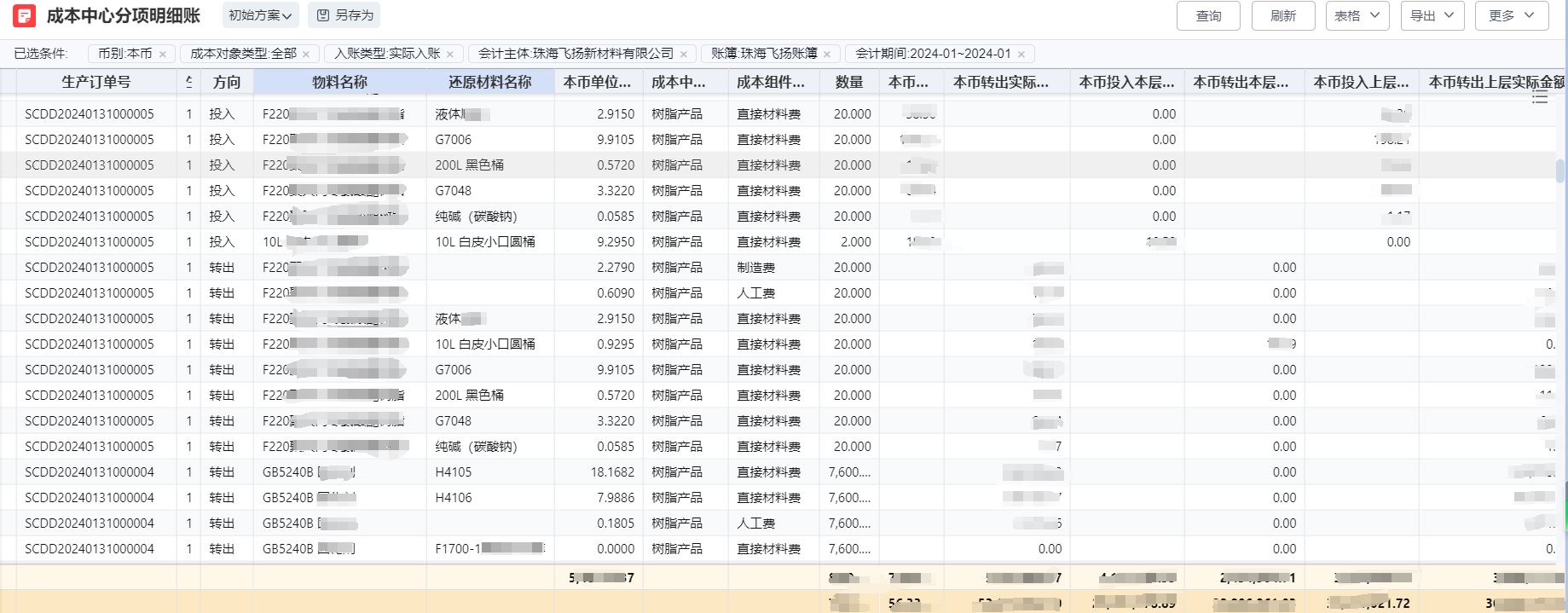Click the 生产订单号 column header
The width and height of the screenshot is (1568, 613).
95,82
